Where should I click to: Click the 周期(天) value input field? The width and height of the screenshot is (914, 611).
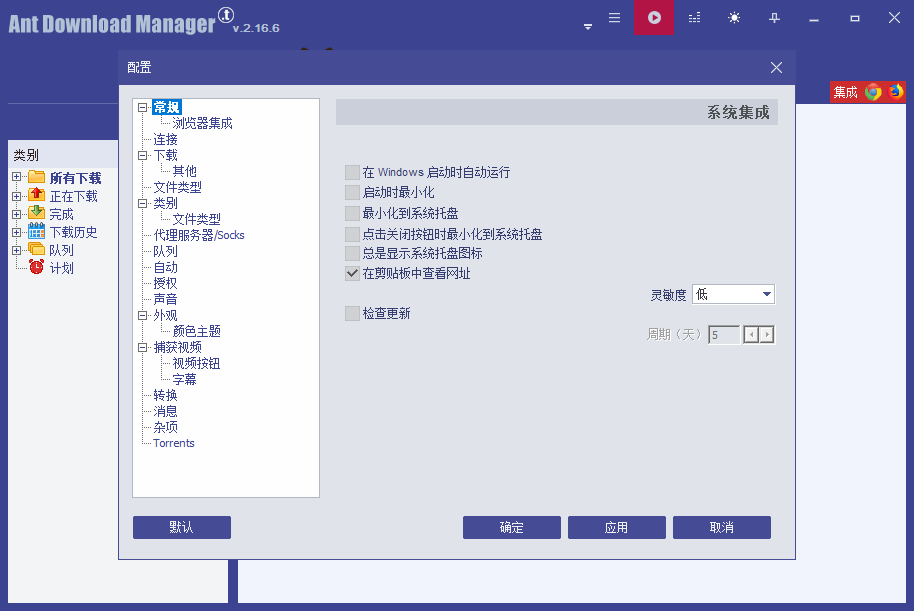tap(723, 334)
